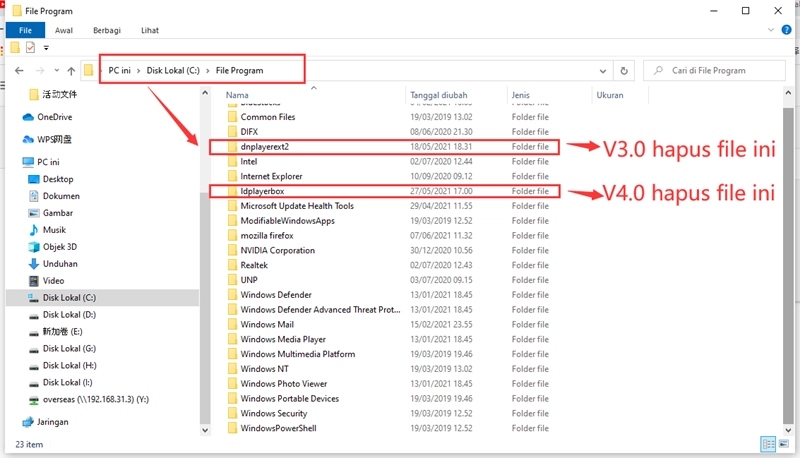Select Disk Lokal (G:) in sidebar

(x=62, y=348)
